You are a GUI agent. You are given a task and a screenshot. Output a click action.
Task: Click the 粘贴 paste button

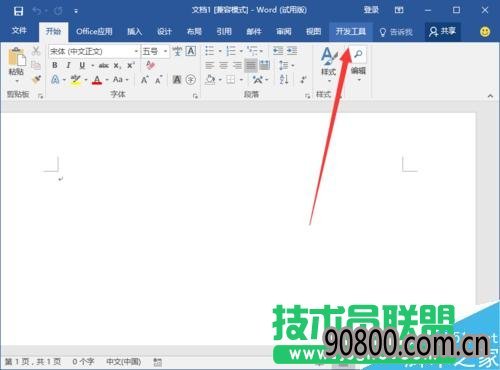[16, 61]
